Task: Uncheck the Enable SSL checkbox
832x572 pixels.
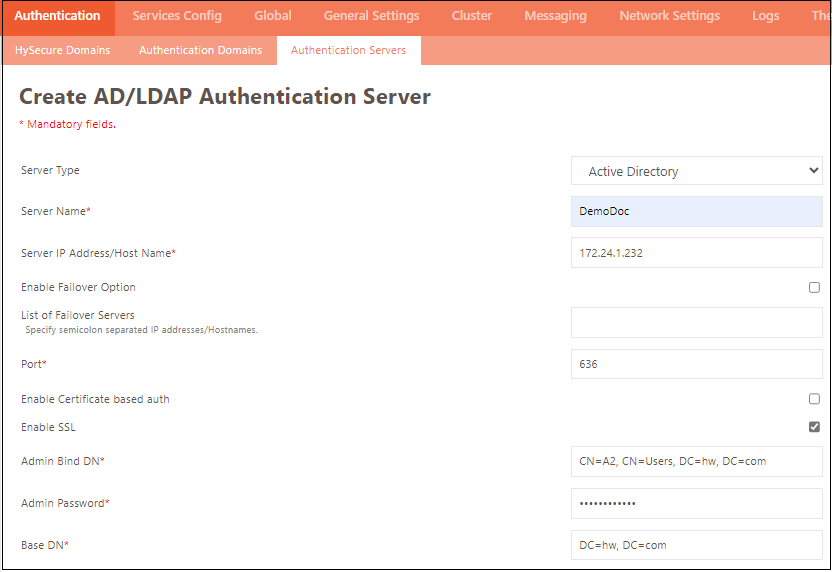Action: click(814, 427)
